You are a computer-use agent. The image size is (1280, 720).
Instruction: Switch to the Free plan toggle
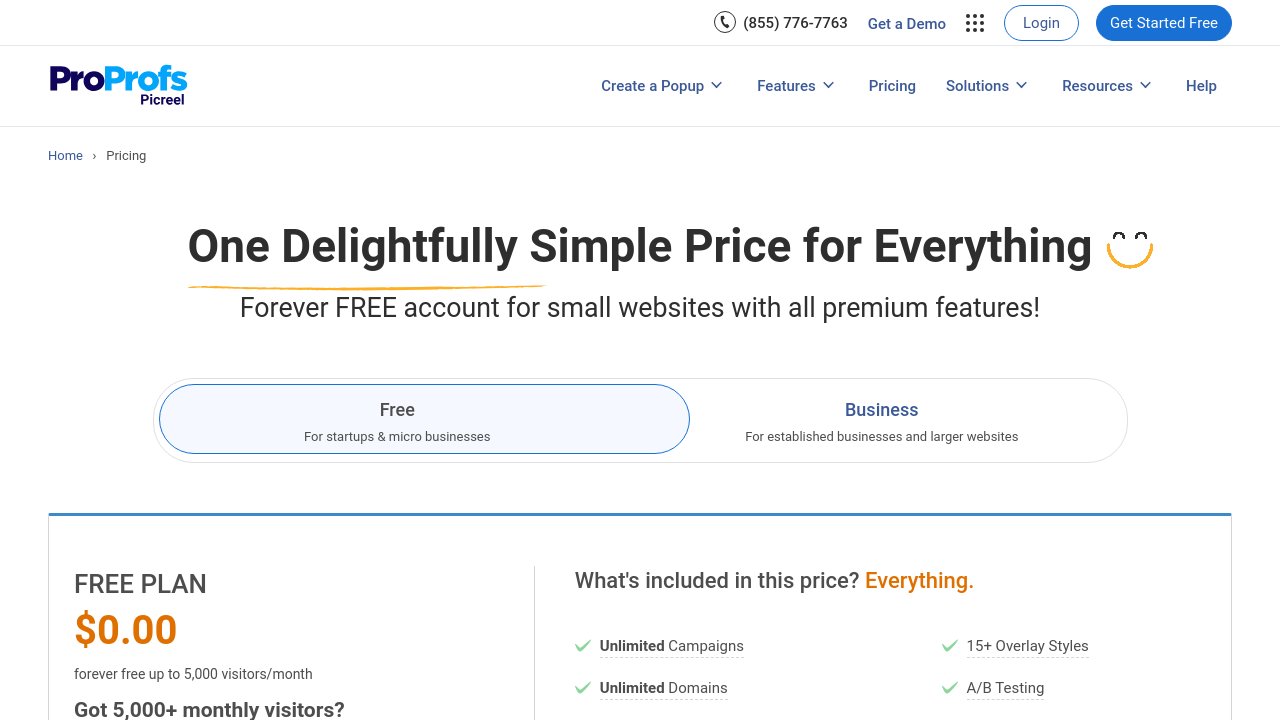(x=424, y=419)
